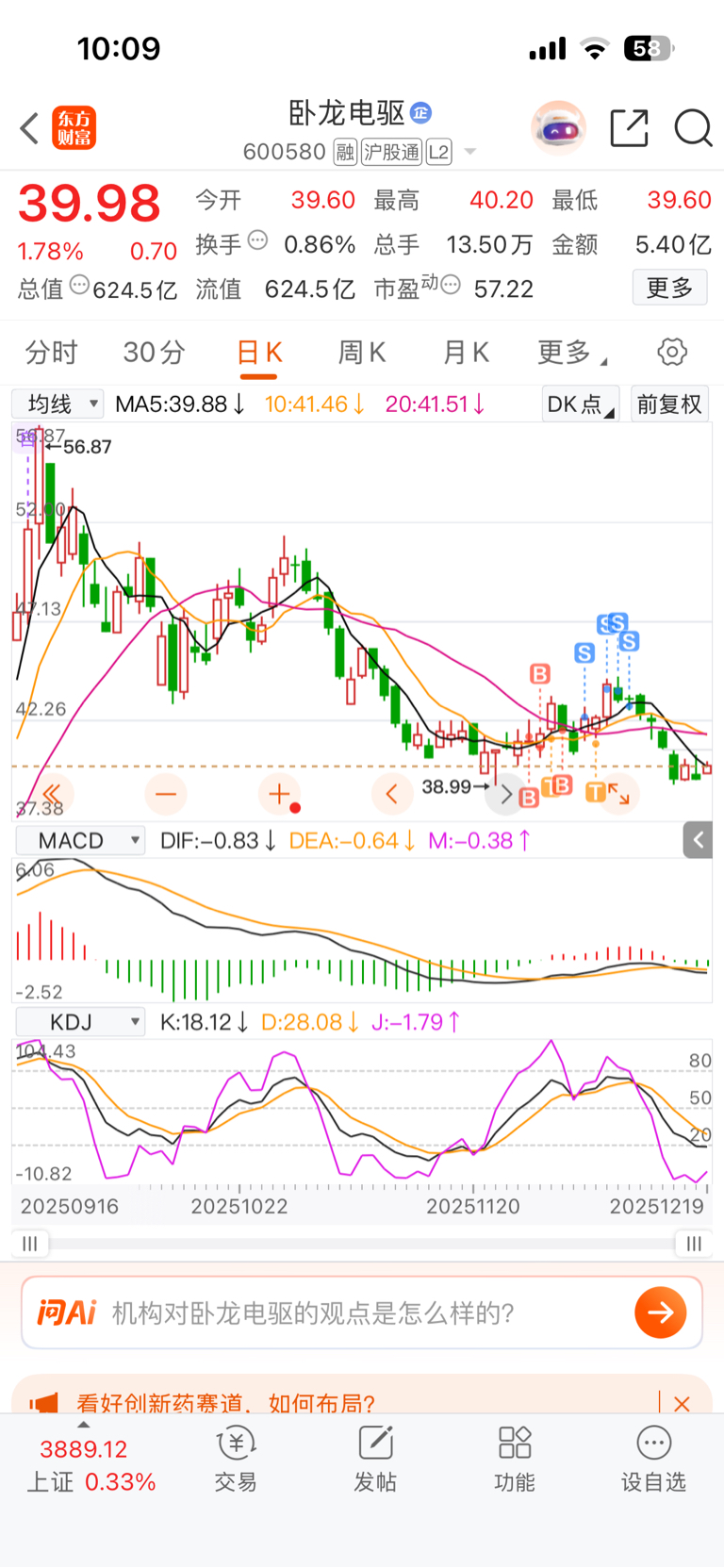Viewport: 724px width, 1568px height.
Task: Tap the chart zoom-in plus icon
Action: point(279,794)
